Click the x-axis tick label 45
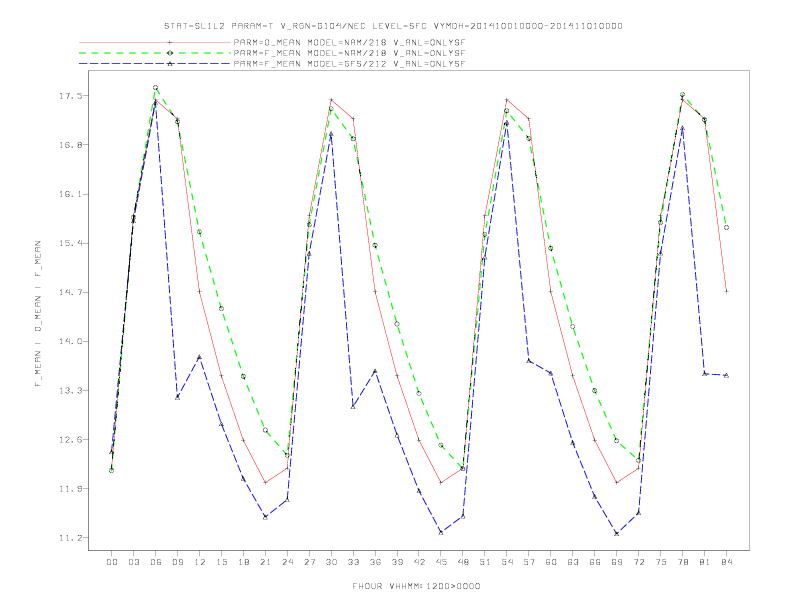This screenshot has width=792, height=612. point(441,562)
